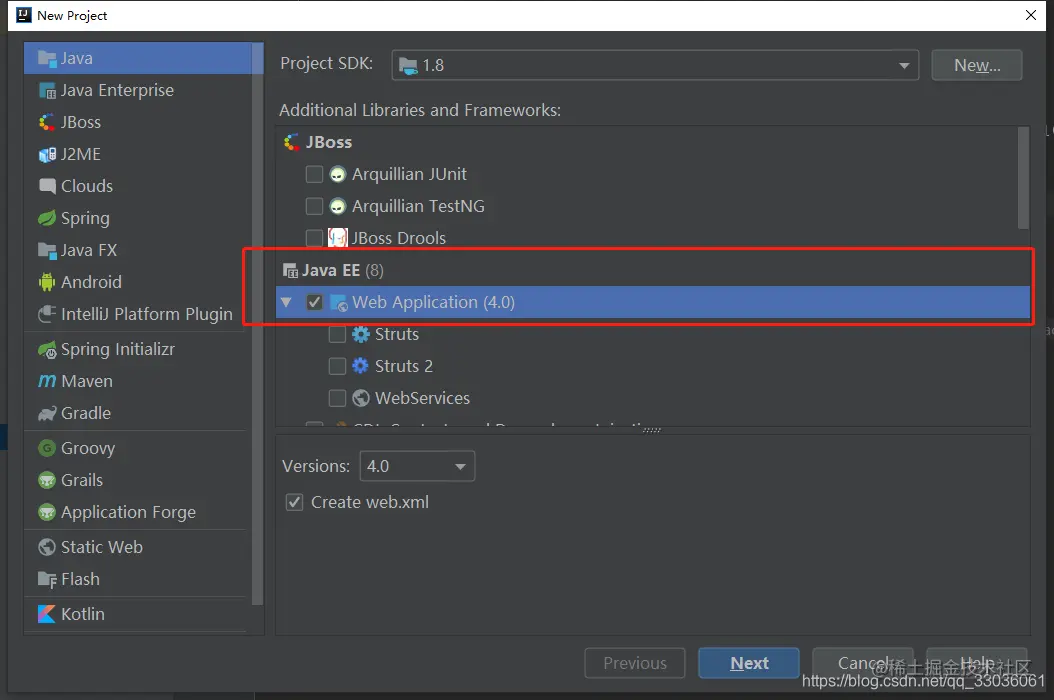Click the project types sidebar scrollbar

(x=257, y=324)
